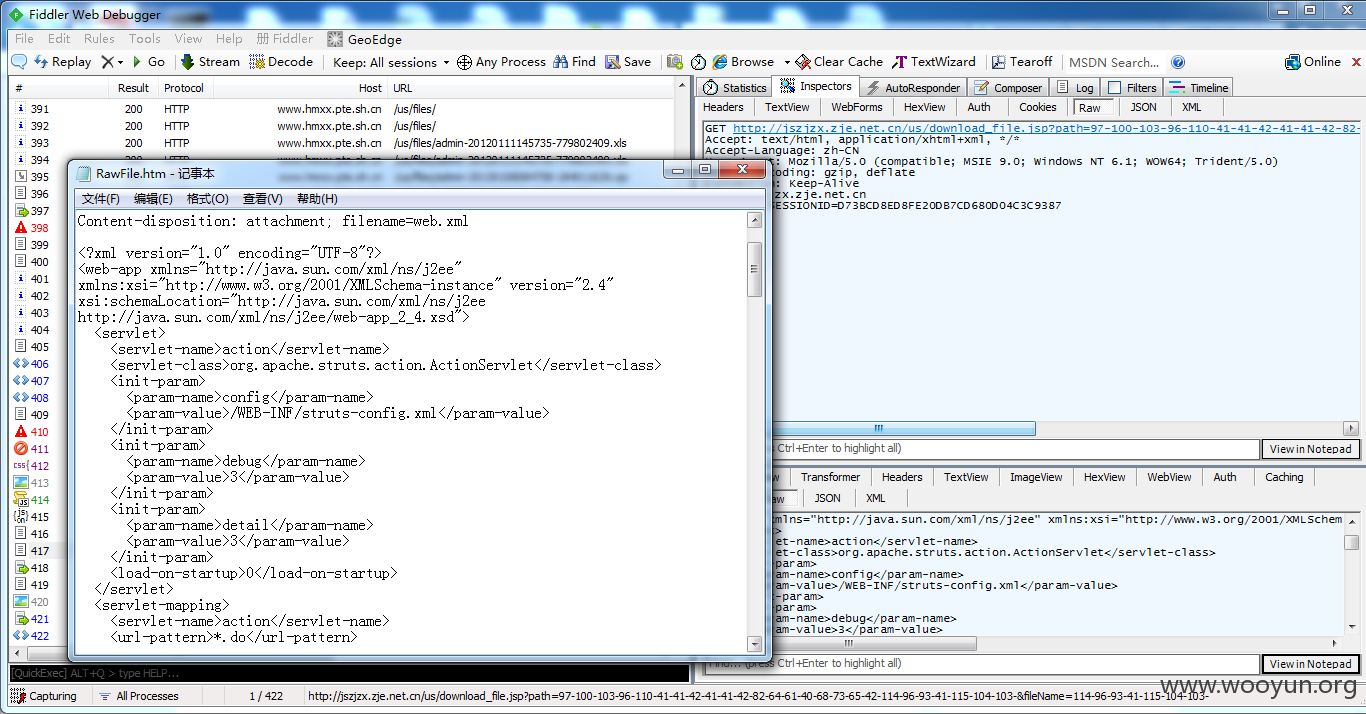Click the css icon on session 412
The height and width of the screenshot is (714, 1366).
[20, 466]
